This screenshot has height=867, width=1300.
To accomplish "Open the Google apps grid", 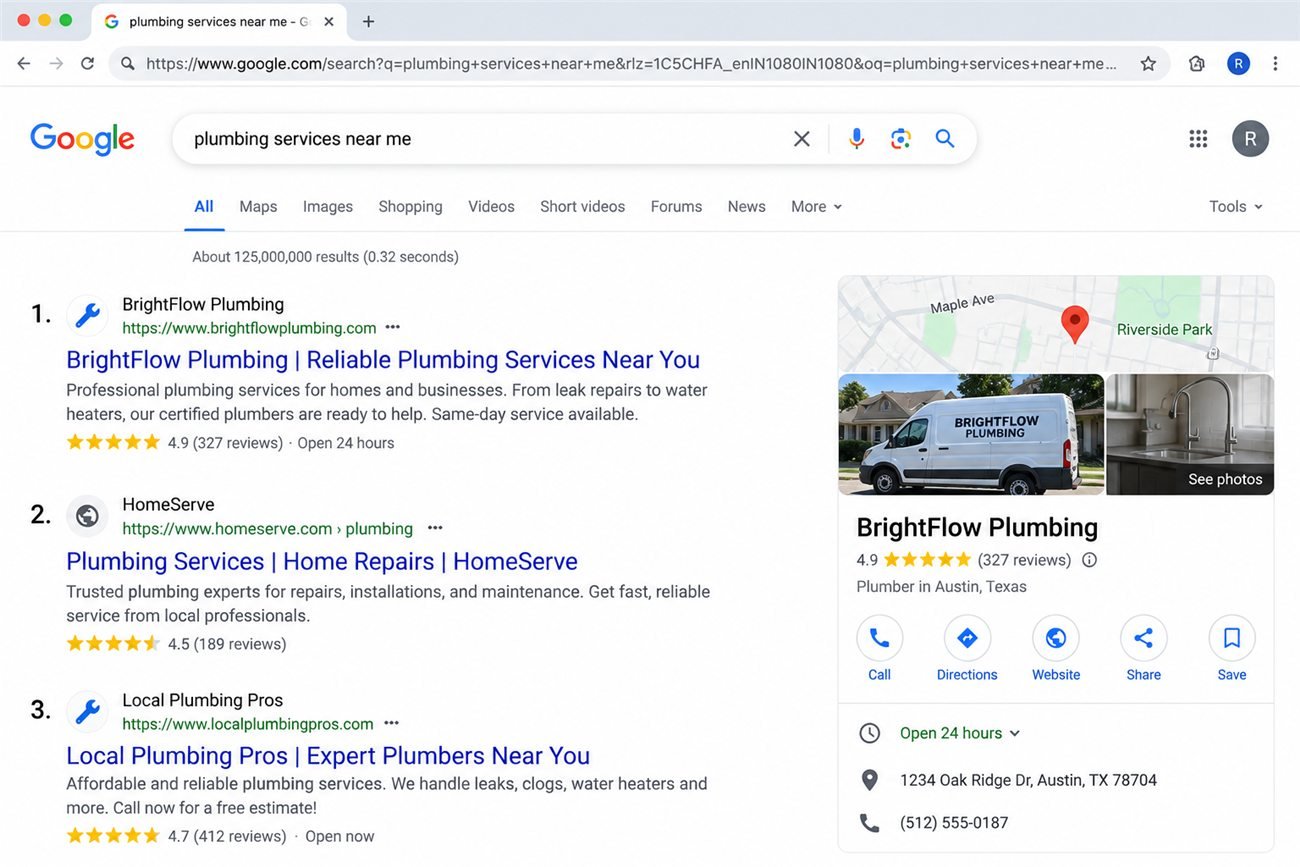I will (x=1198, y=139).
